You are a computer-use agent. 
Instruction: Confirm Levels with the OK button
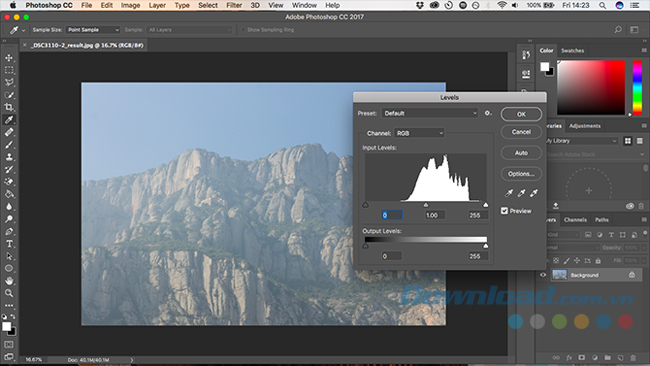(521, 114)
